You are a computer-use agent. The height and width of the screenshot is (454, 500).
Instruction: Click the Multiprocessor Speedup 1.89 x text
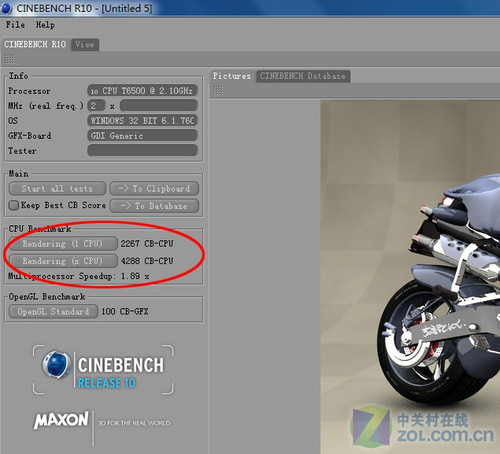(x=78, y=276)
